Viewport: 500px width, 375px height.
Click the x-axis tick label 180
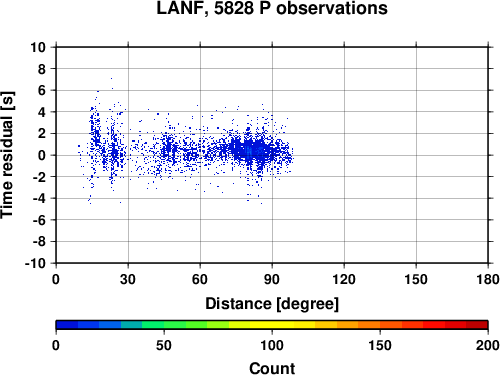[x=488, y=279]
